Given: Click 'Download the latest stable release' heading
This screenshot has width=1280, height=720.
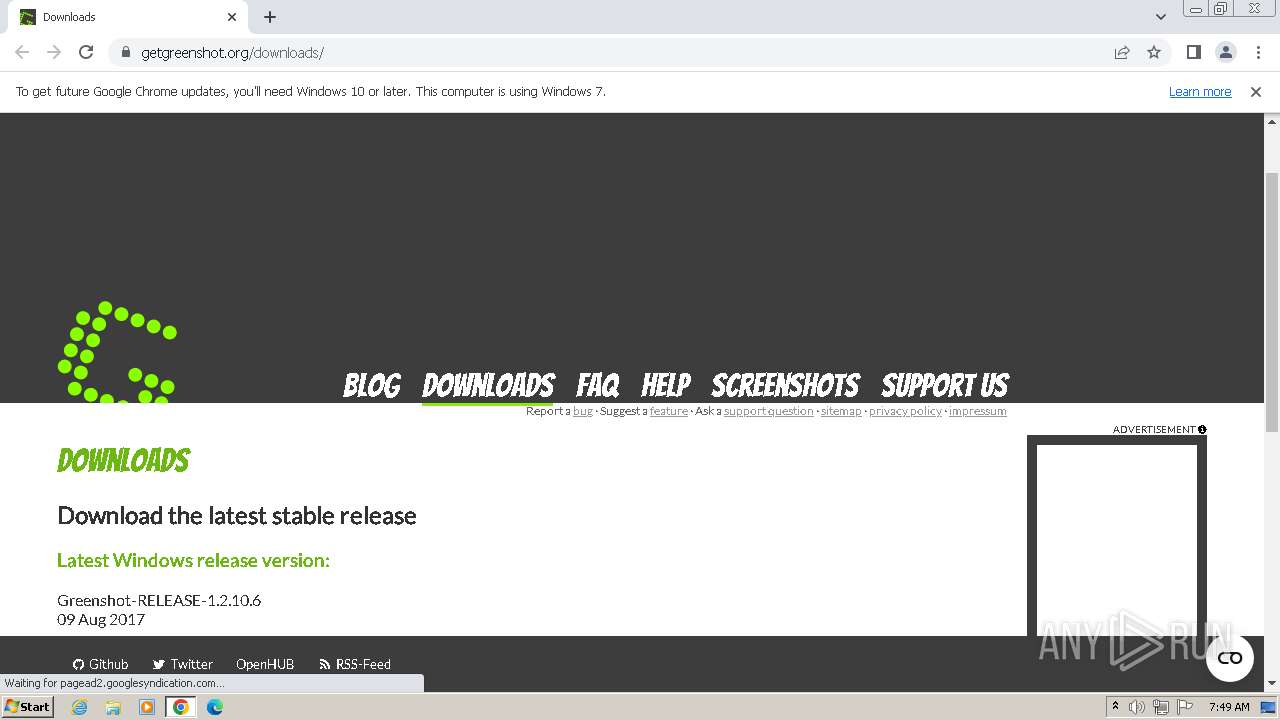Looking at the screenshot, I should click(237, 515).
